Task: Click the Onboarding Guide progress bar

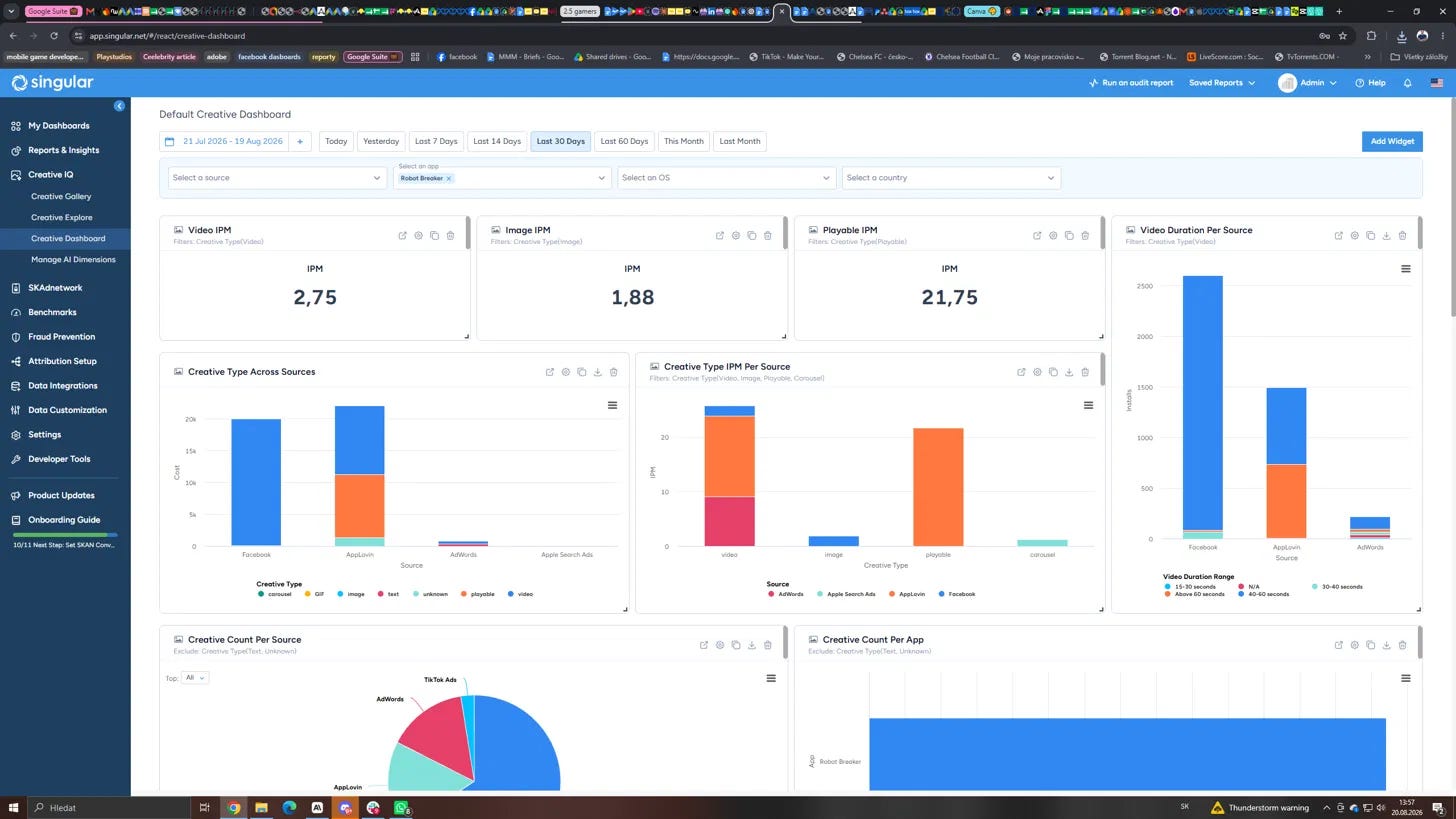Action: point(65,535)
